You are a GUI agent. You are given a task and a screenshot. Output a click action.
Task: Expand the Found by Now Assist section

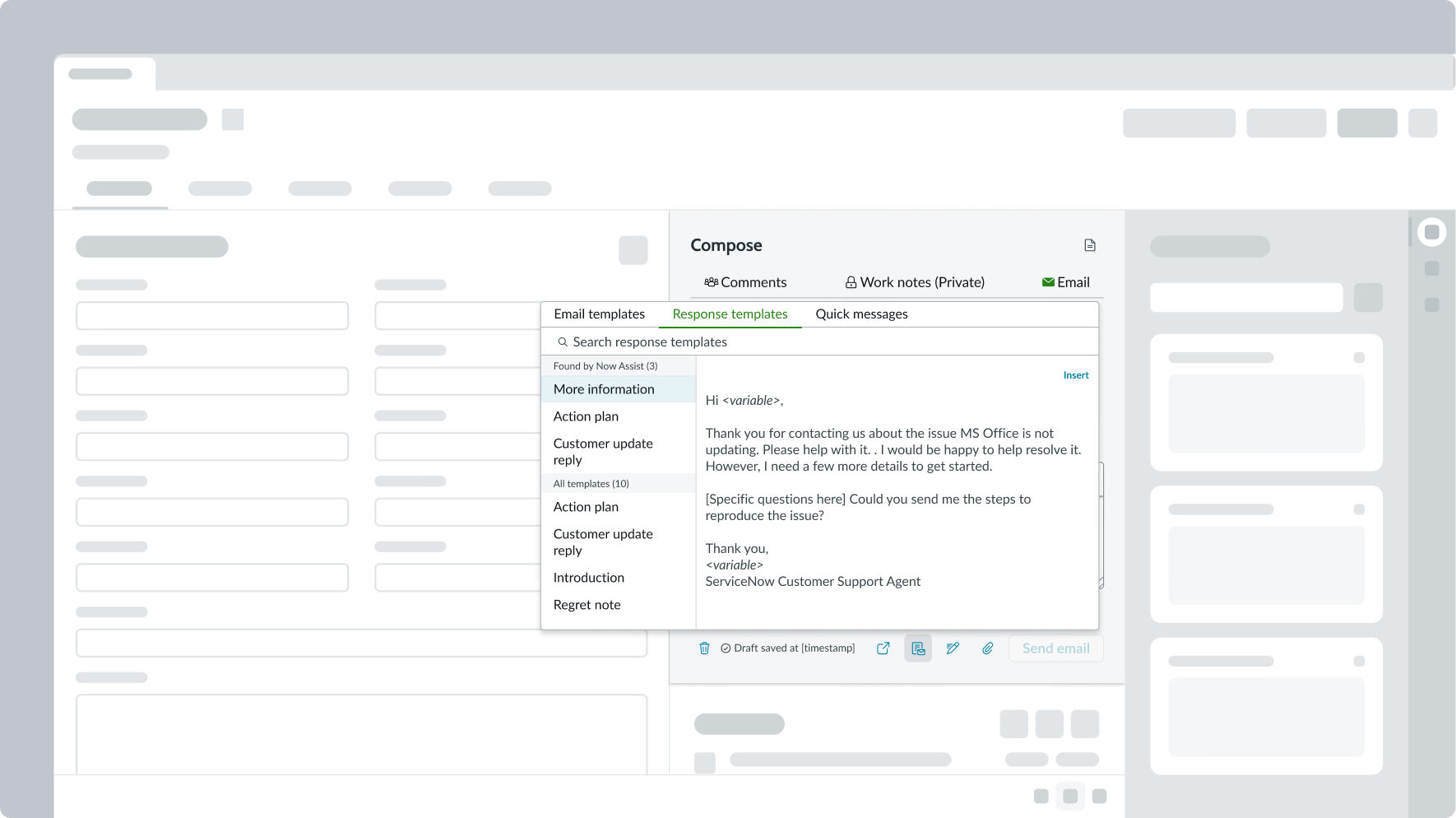pyautogui.click(x=605, y=365)
